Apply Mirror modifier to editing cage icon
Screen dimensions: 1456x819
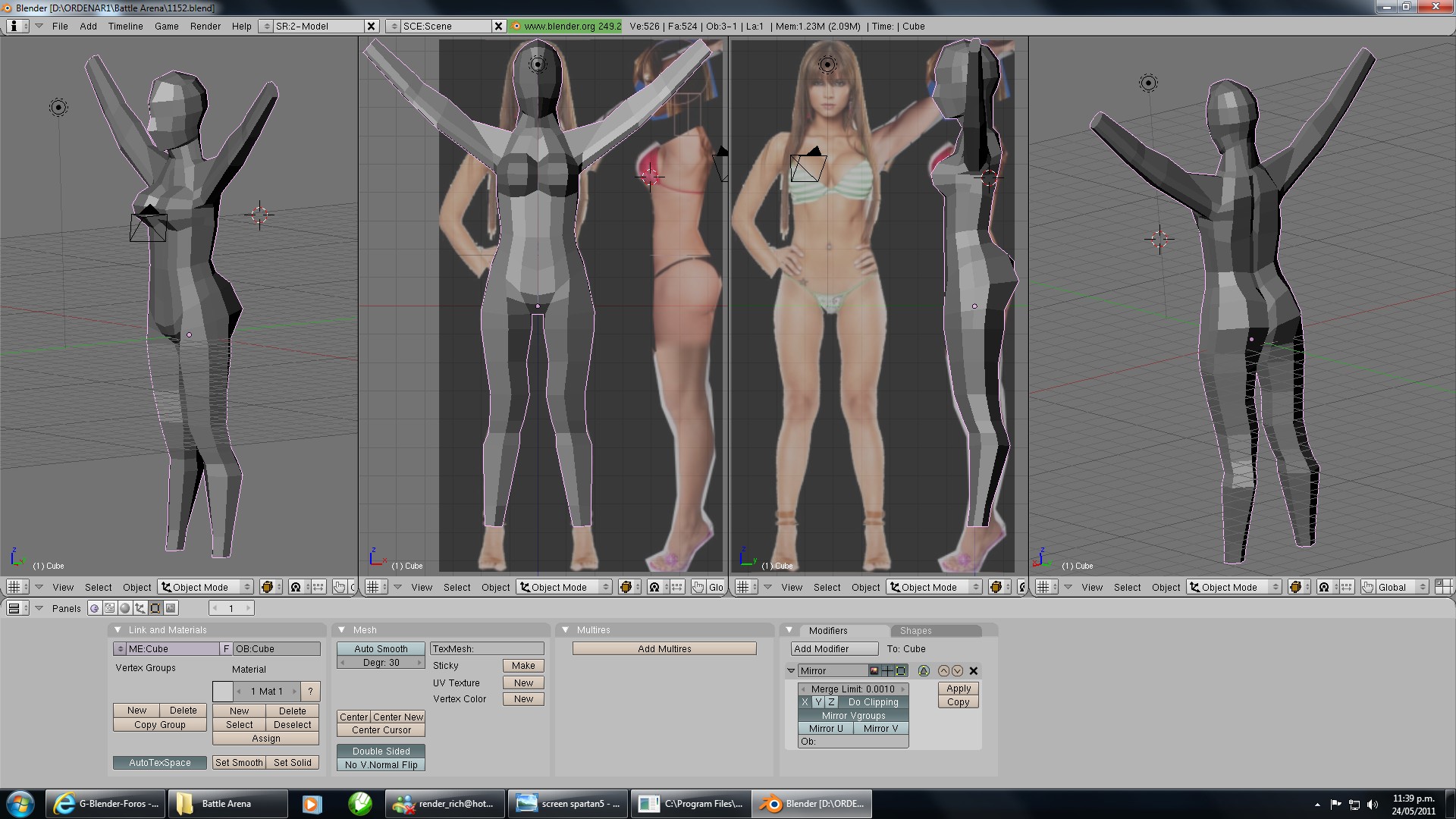pos(924,671)
